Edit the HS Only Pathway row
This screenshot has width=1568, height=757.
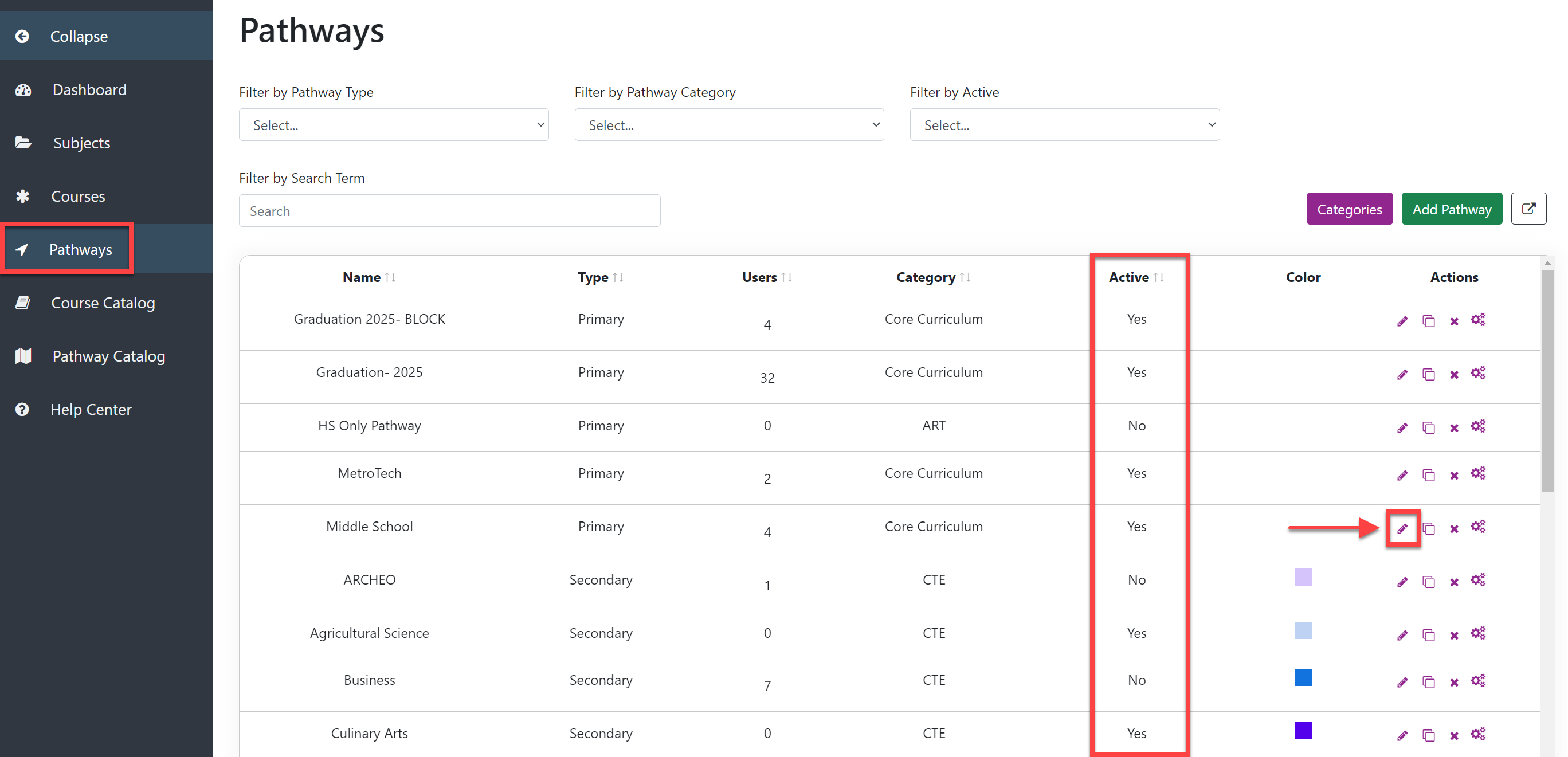pos(1402,428)
